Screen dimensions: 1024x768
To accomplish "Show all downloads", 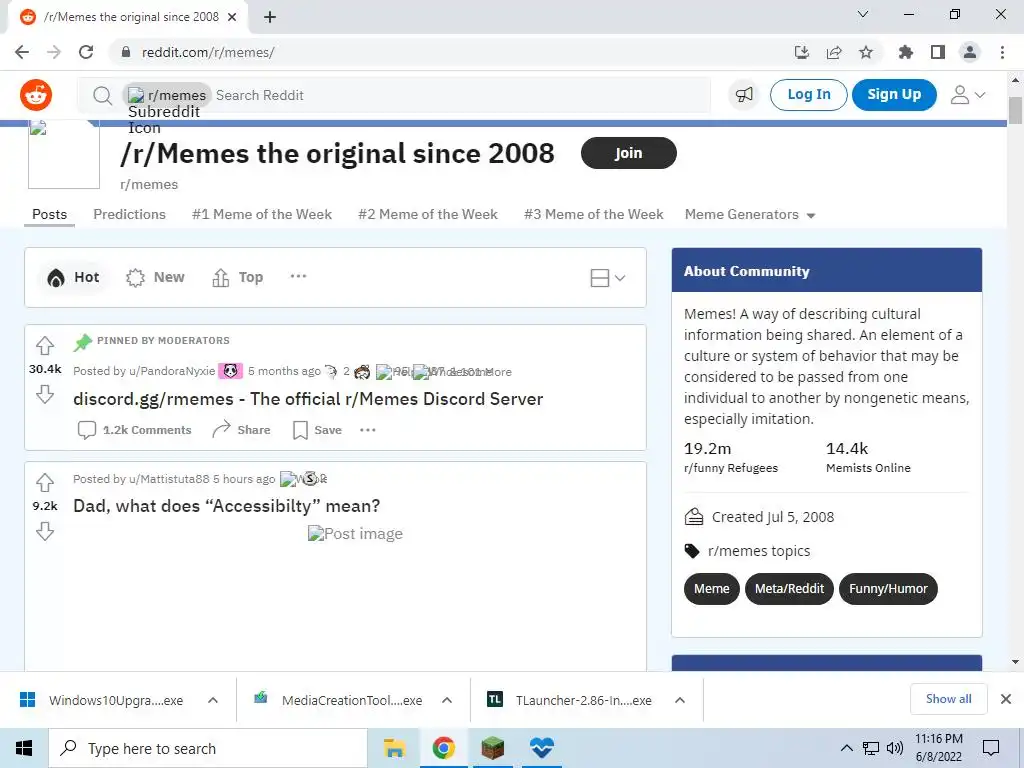I will point(948,699).
